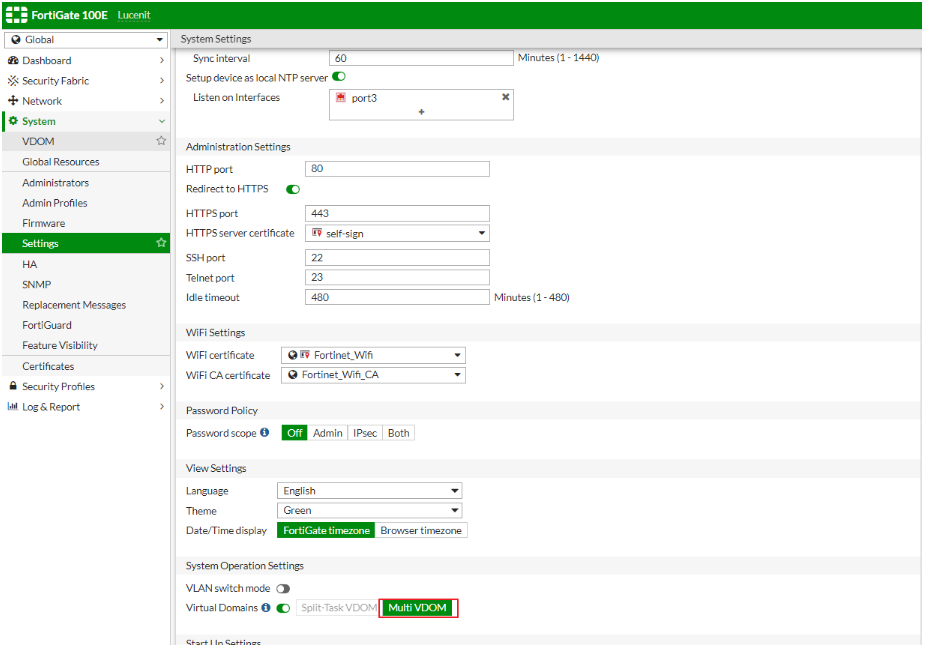926x648 pixels.
Task: Click the Fortinet_Wifi_CA globe icon
Action: (x=292, y=375)
